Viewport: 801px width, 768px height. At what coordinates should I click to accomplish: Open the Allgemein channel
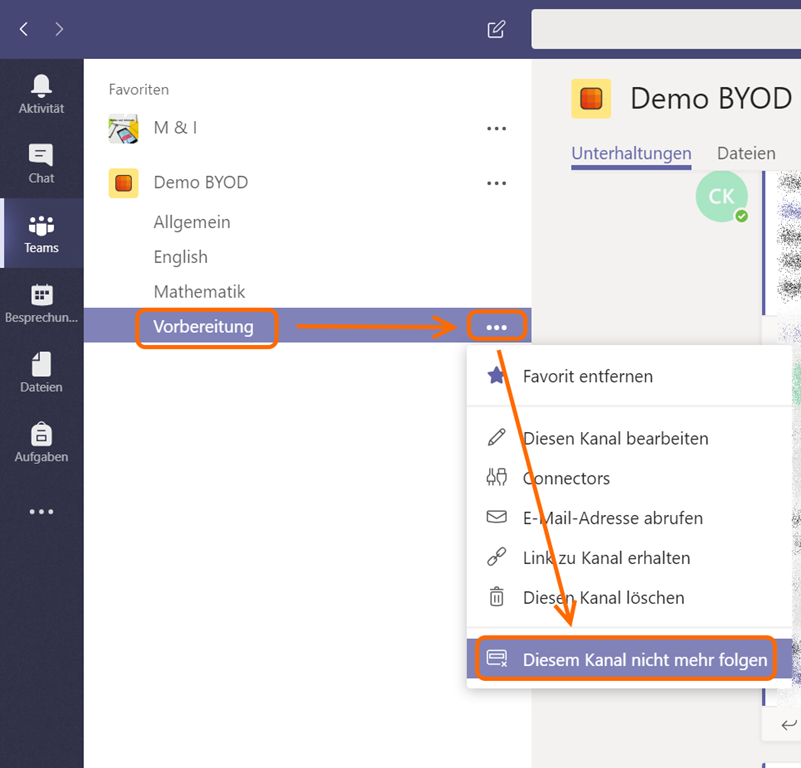coord(192,222)
